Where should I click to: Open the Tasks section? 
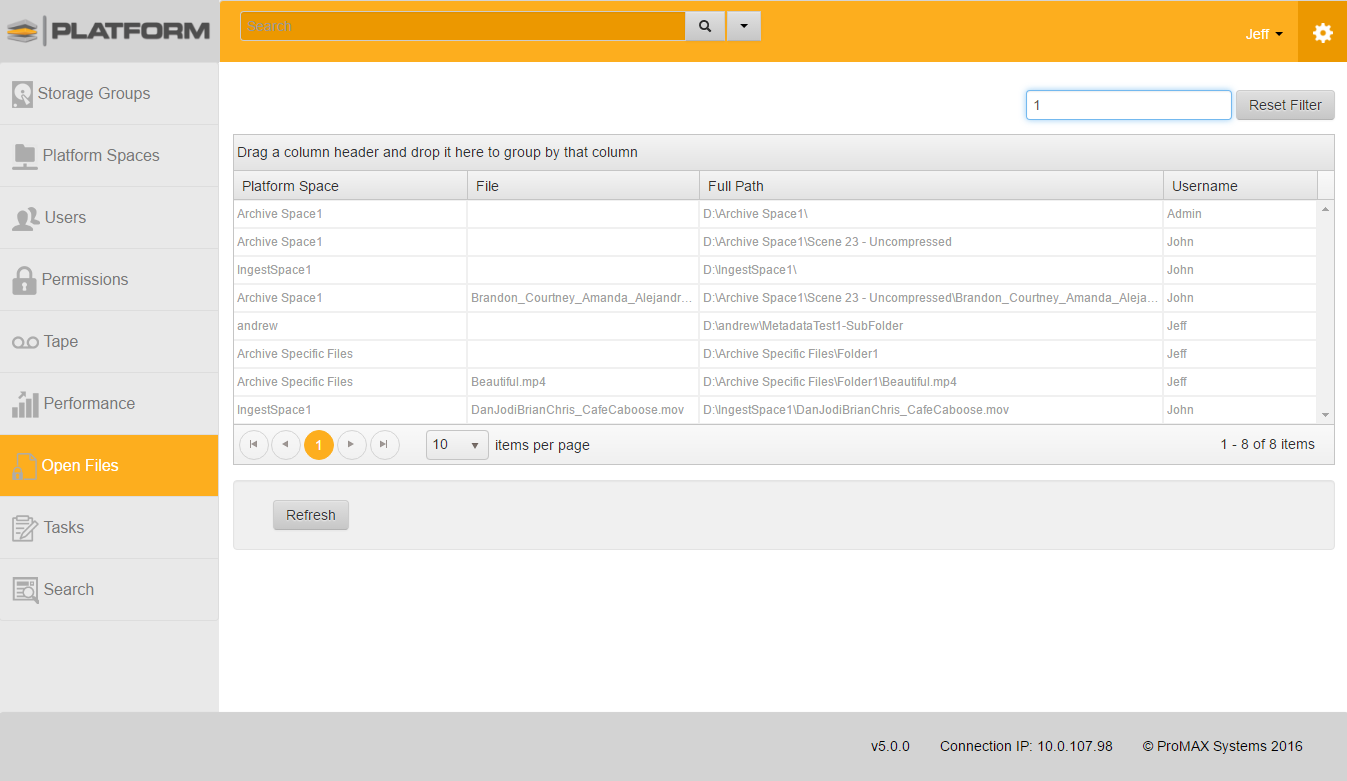(x=109, y=528)
